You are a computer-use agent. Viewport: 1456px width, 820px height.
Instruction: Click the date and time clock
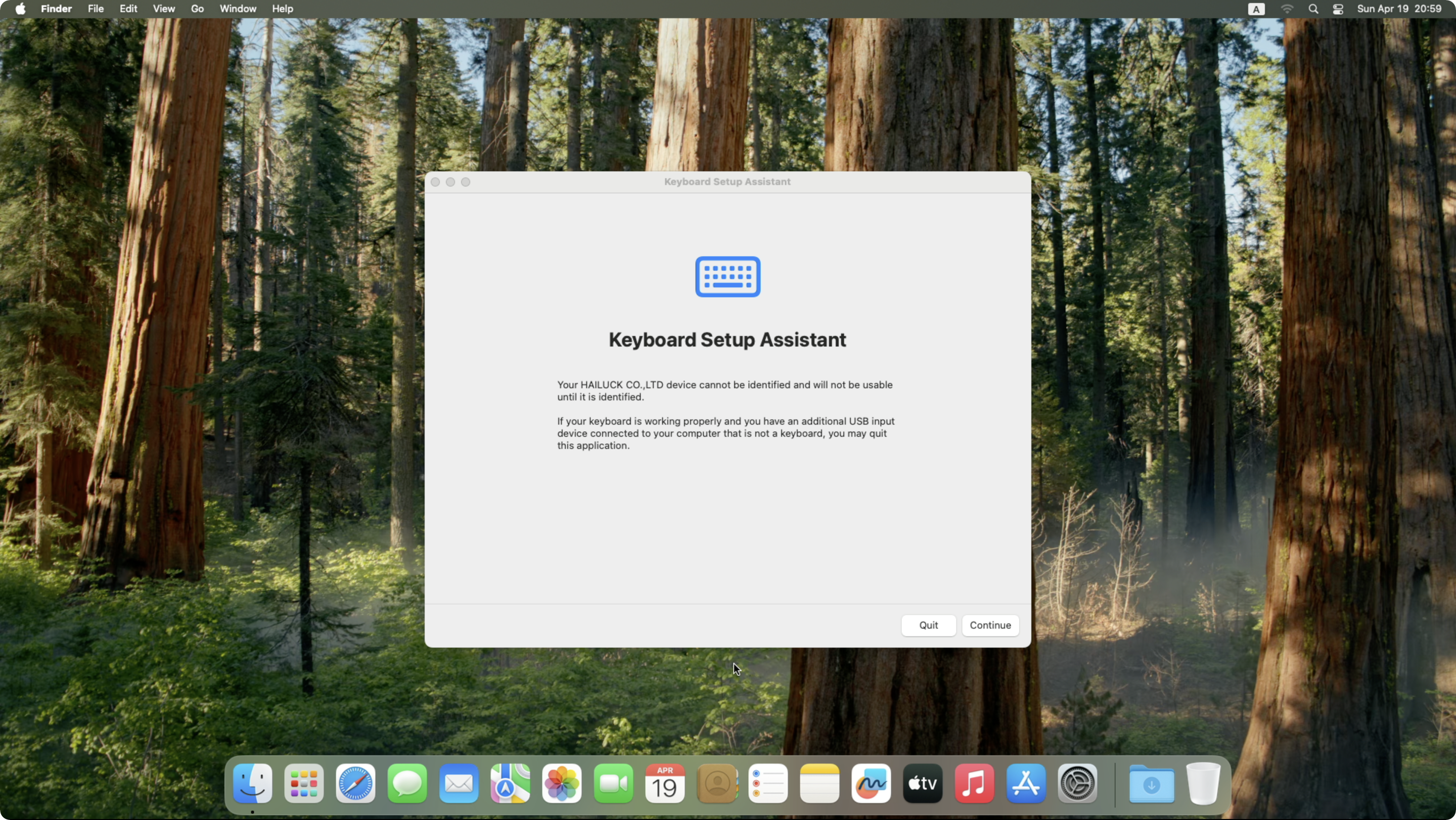(x=1399, y=9)
